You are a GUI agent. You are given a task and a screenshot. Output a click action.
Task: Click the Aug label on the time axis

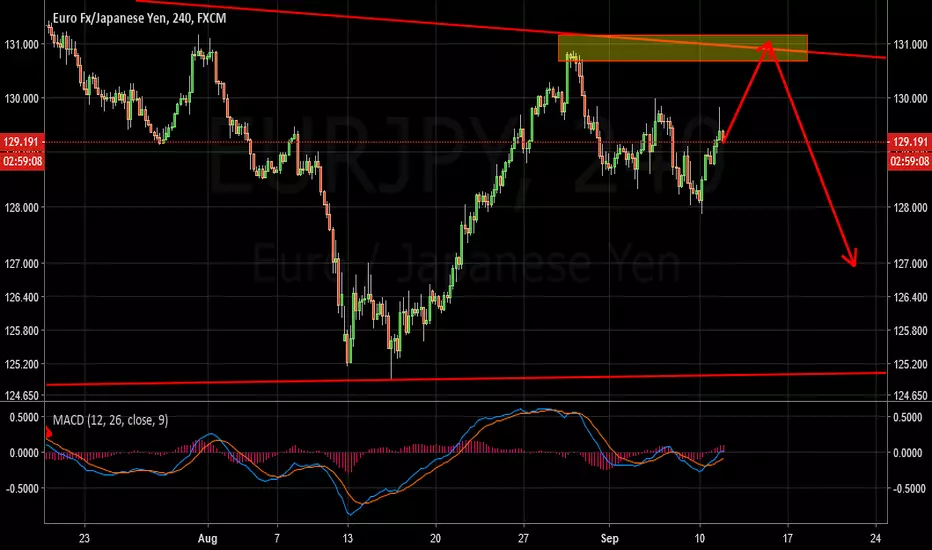(207, 539)
